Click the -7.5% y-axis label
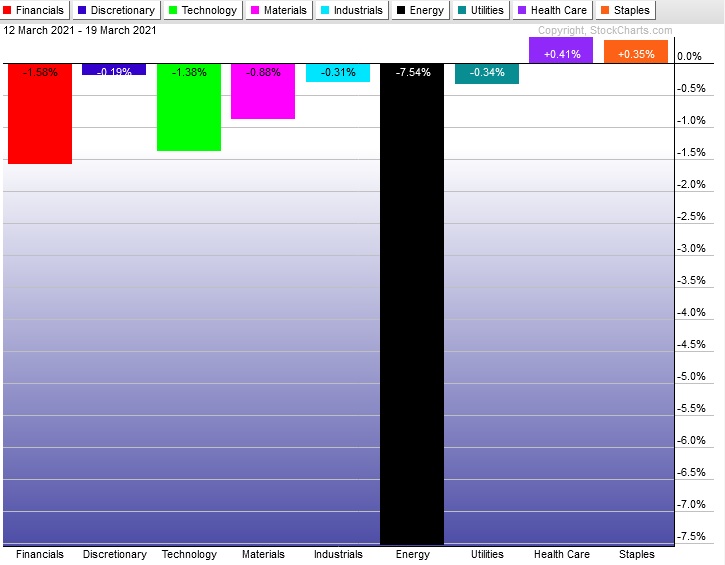725x565 pixels. 691,536
